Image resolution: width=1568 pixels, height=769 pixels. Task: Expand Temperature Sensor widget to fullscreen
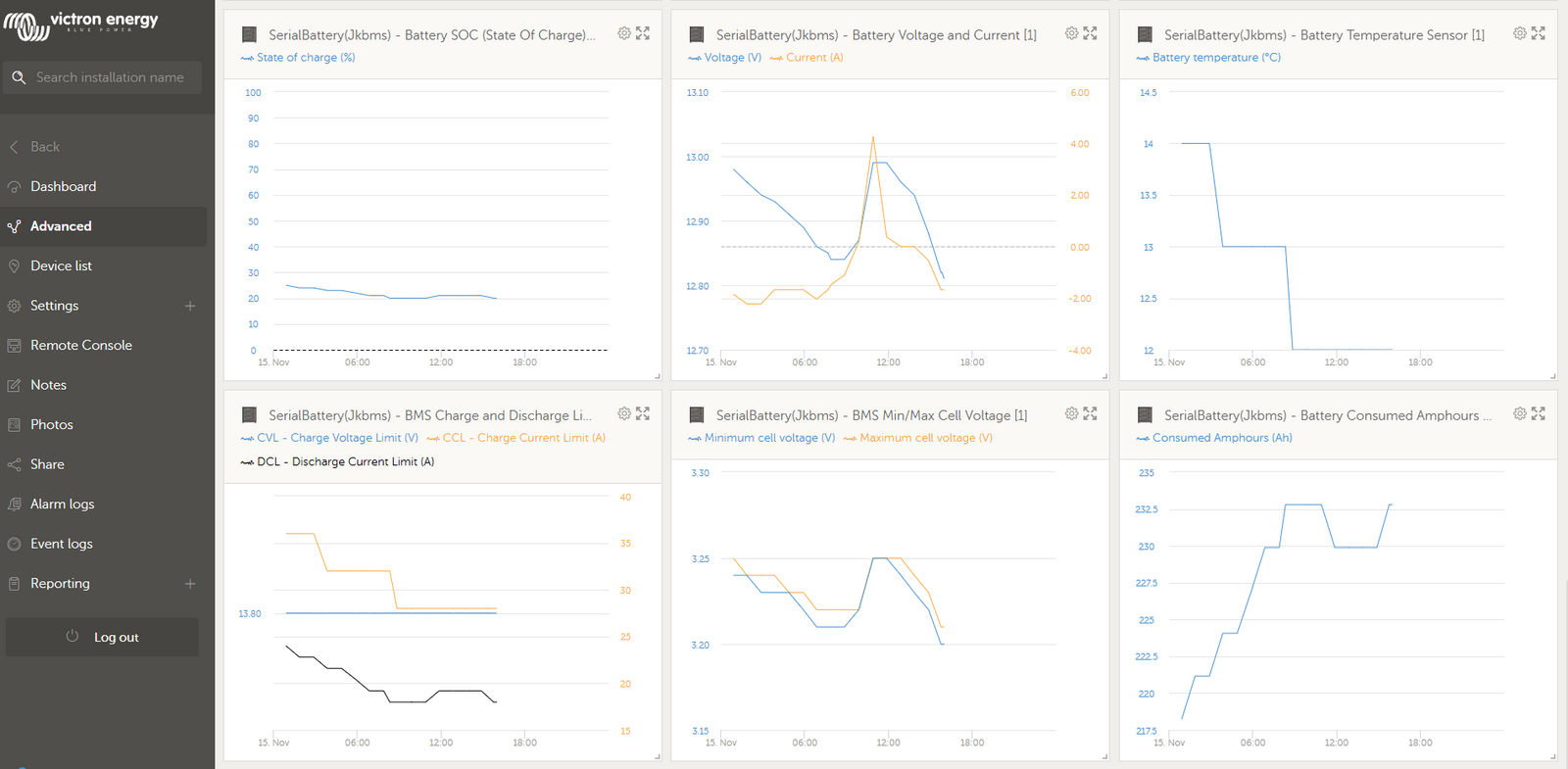(x=1539, y=33)
